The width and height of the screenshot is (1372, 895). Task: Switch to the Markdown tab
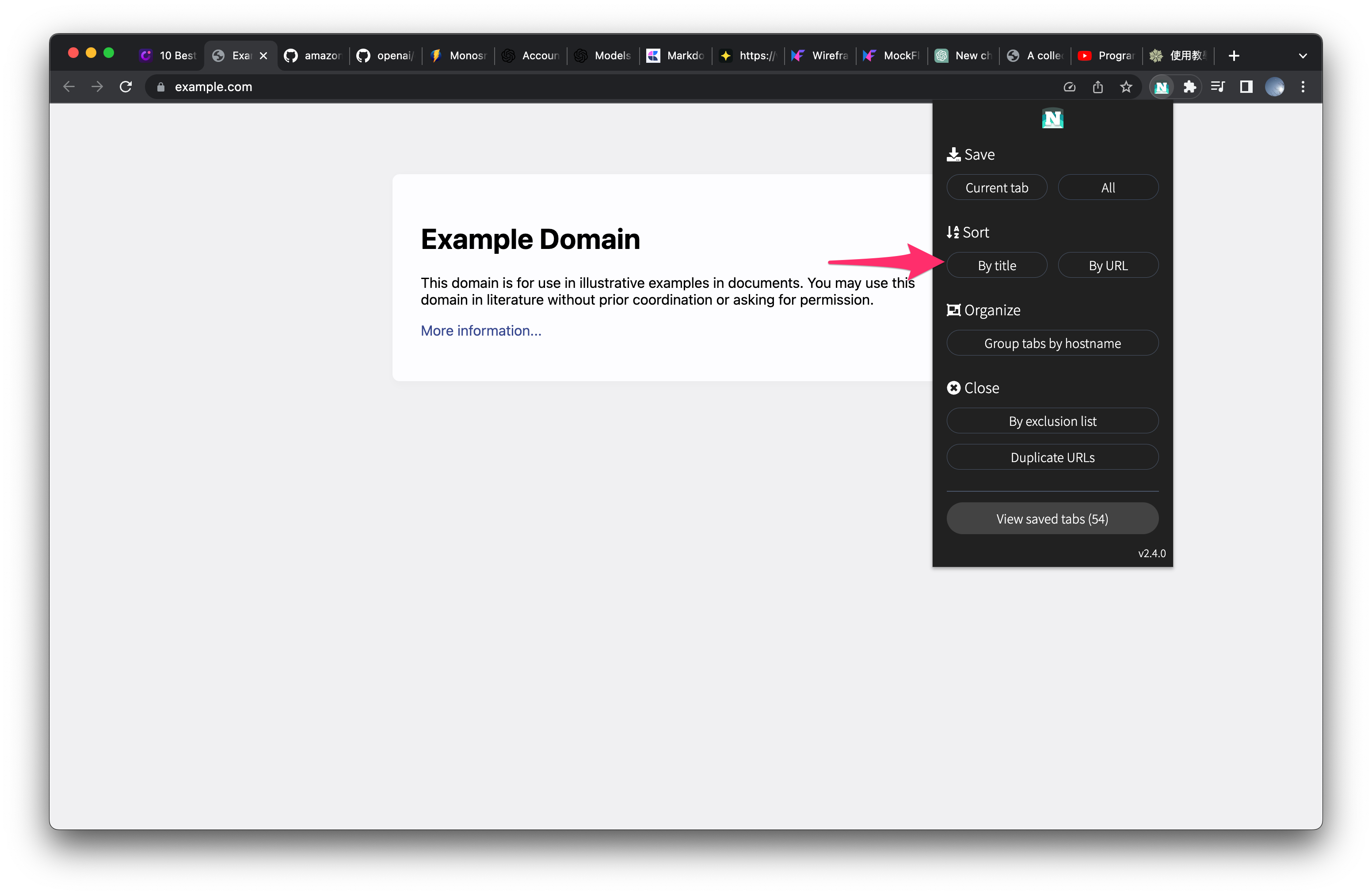coord(676,55)
